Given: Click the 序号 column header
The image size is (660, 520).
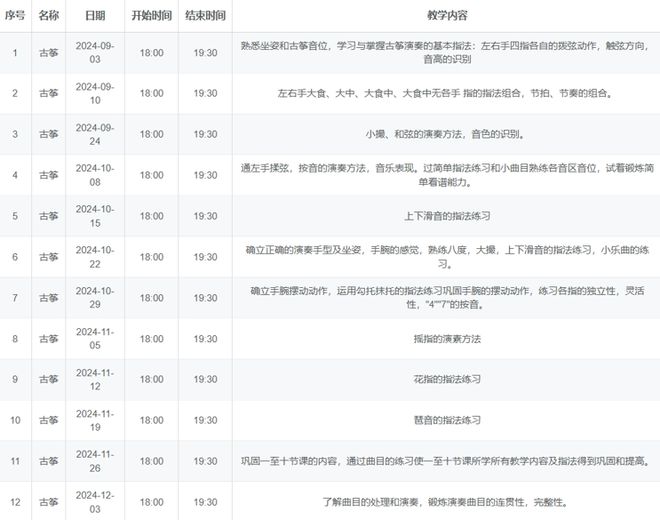Looking at the screenshot, I should pos(15,17).
